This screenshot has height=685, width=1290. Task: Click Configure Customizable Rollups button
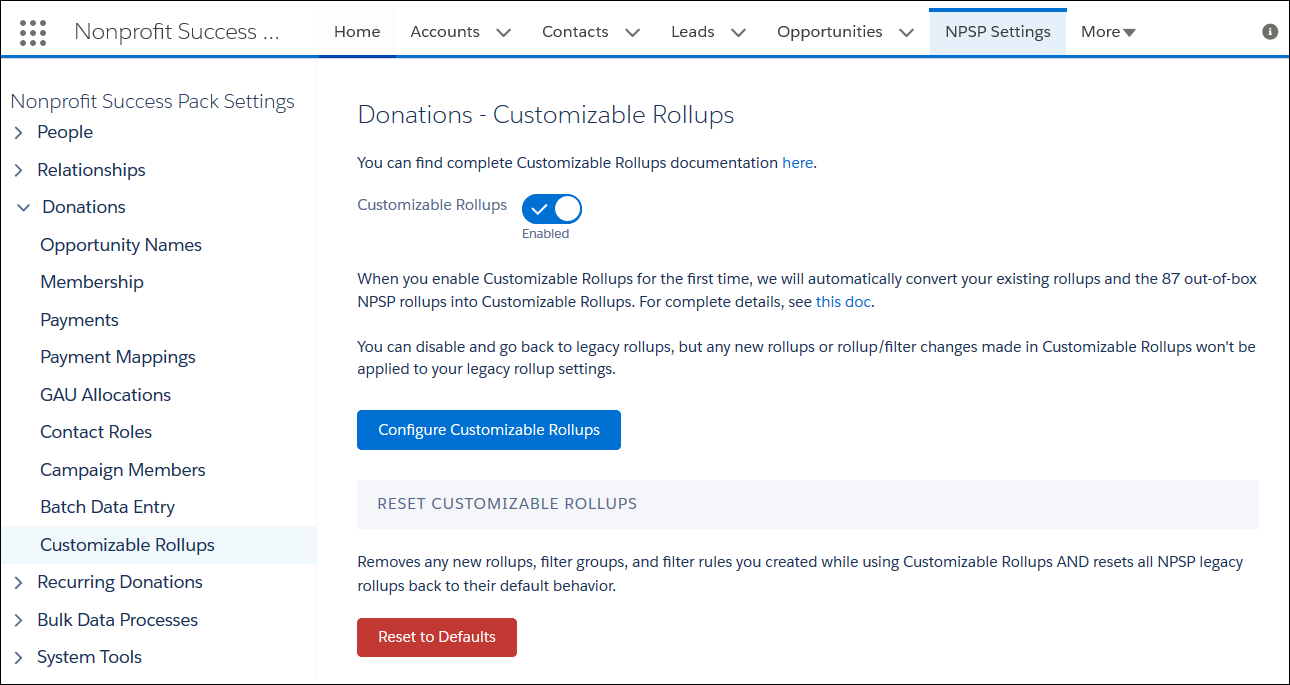click(x=489, y=430)
